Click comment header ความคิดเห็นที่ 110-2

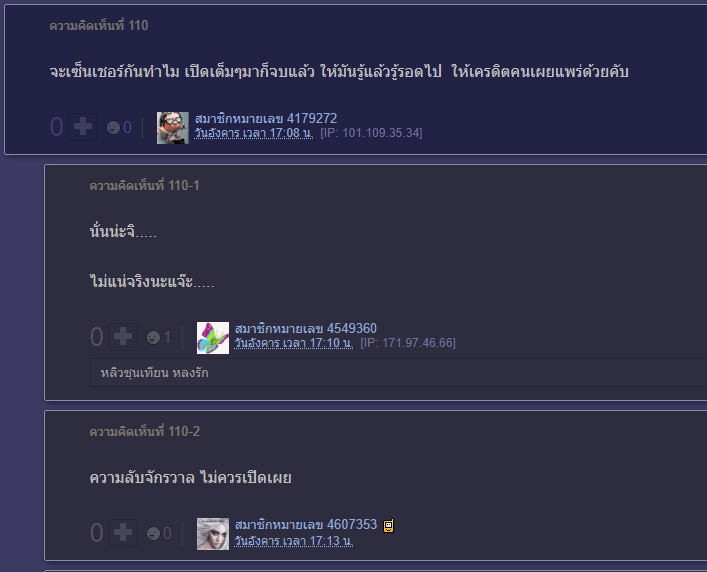tap(144, 432)
